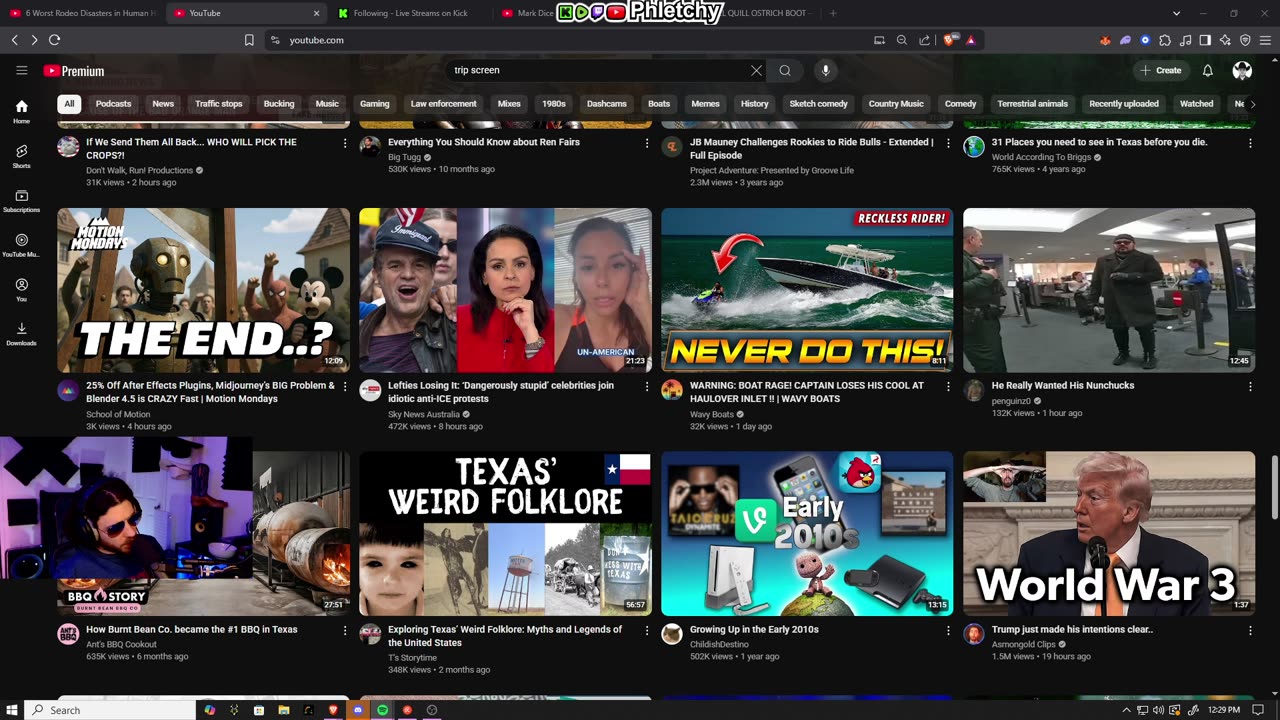
Task: Select the Recently uploaded filter chip
Action: click(1123, 104)
